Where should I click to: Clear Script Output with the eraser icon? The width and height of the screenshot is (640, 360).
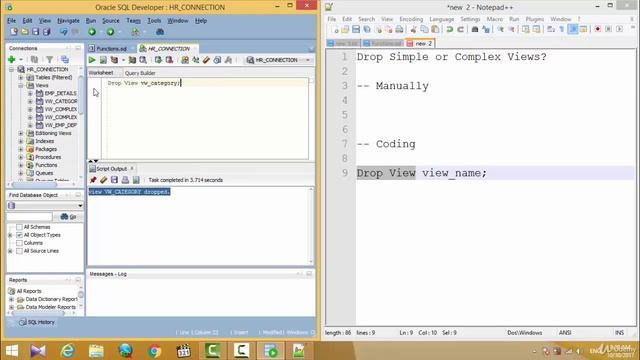tap(104, 180)
